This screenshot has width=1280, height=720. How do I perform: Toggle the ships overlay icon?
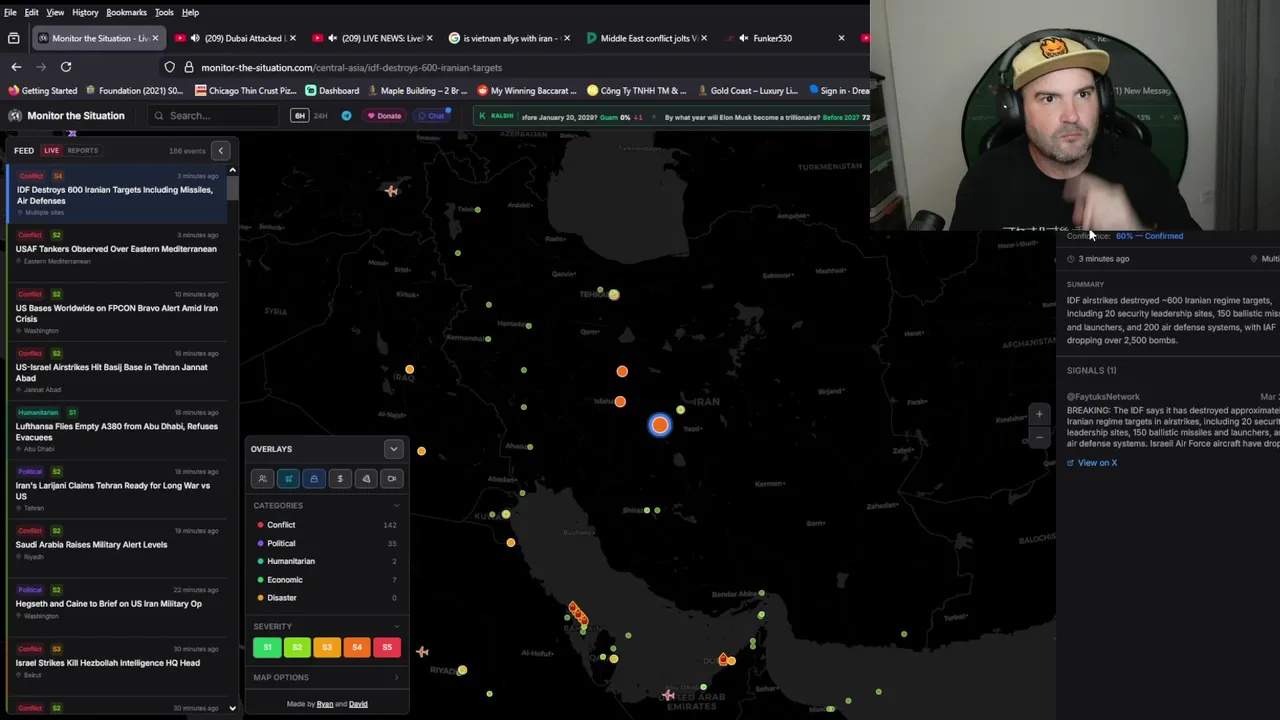[x=314, y=479]
